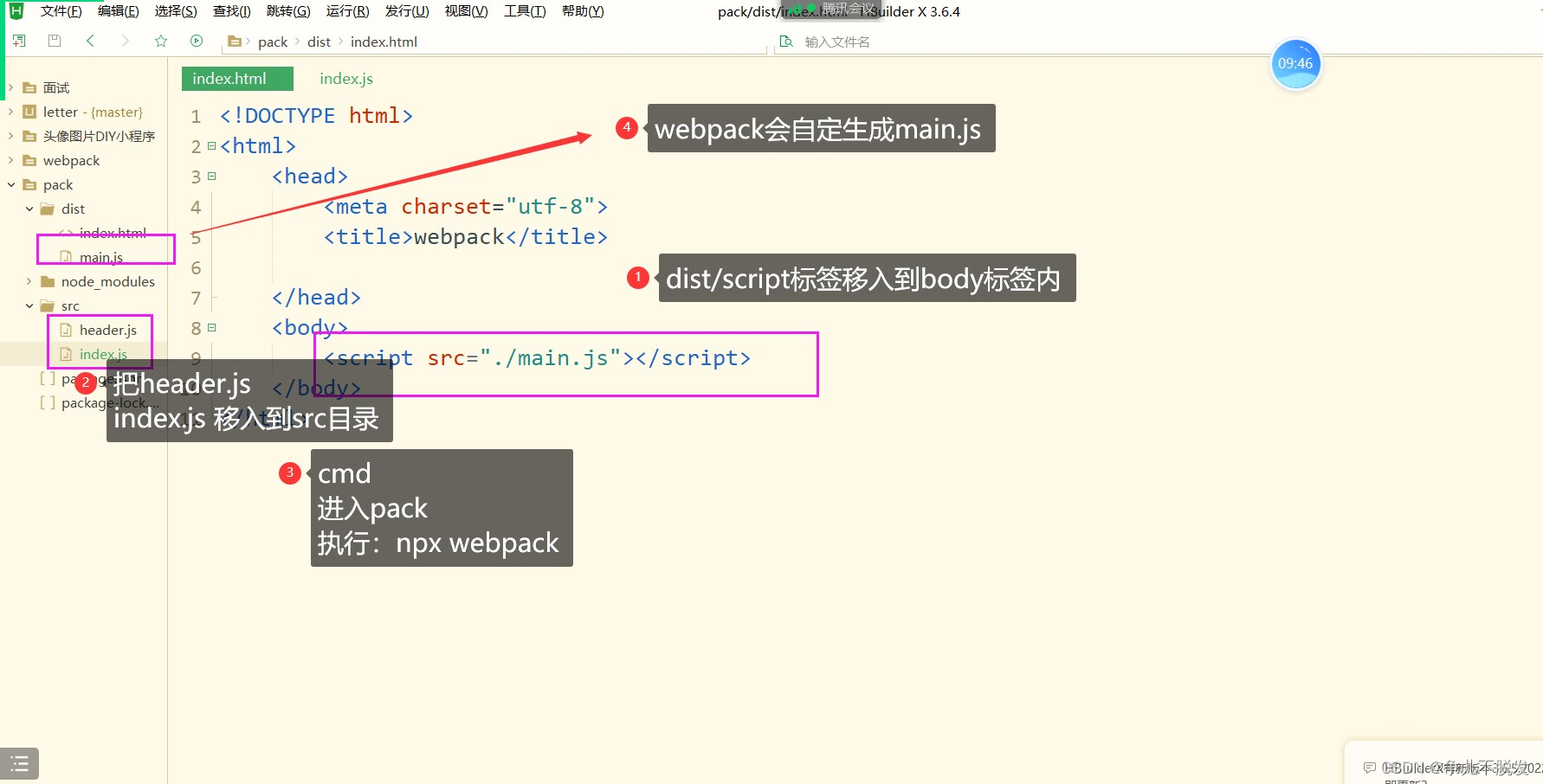Image resolution: width=1543 pixels, height=784 pixels.
Task: Fold the body tag at line 8
Action: pos(211,327)
